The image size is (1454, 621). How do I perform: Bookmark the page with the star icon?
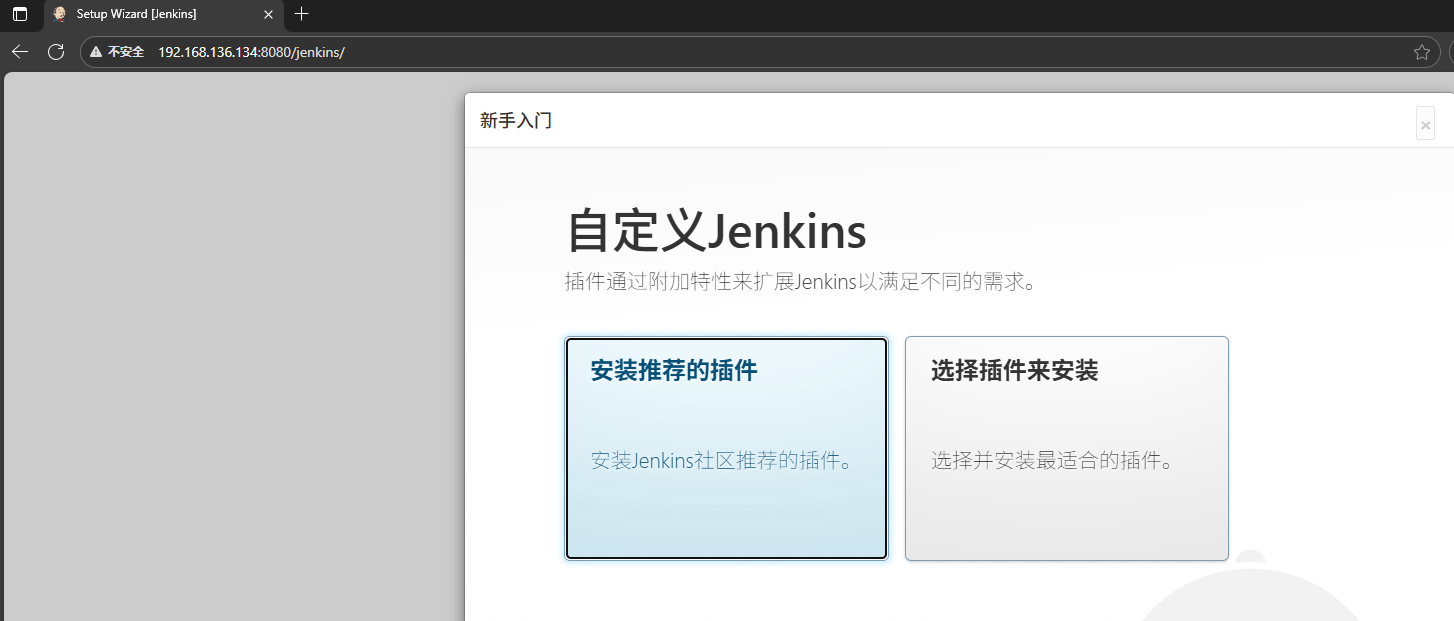coord(1421,51)
